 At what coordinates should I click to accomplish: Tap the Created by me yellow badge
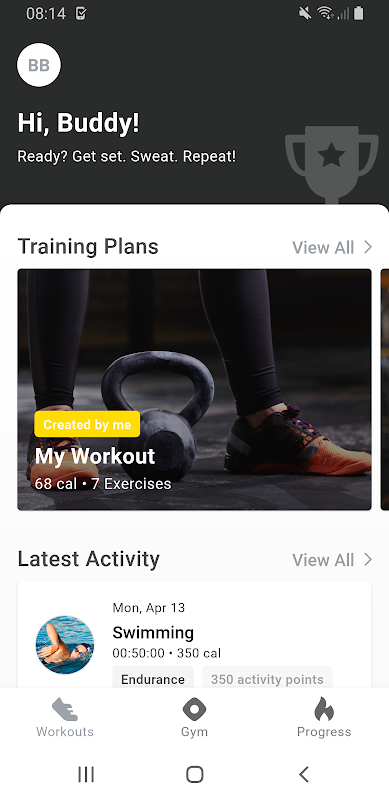click(87, 424)
